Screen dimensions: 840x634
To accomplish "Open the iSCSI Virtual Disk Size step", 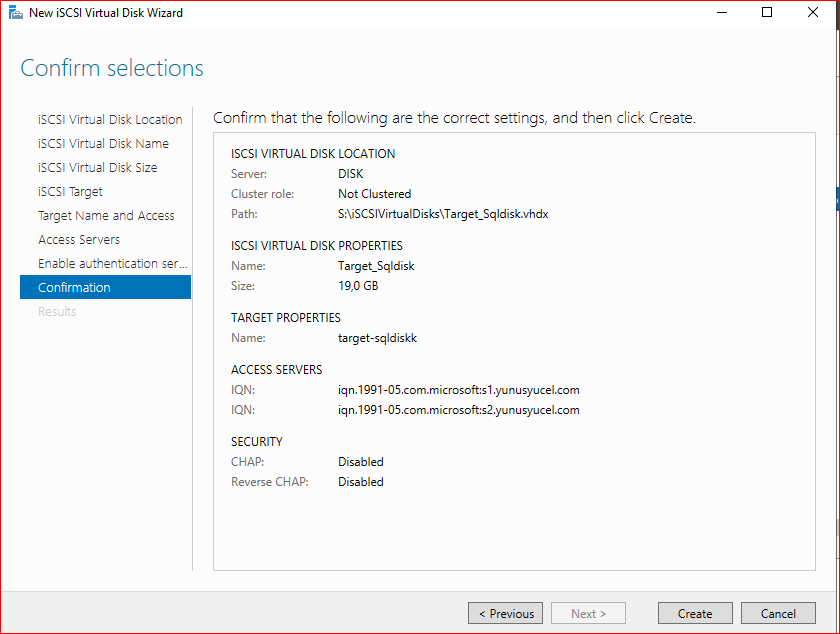I will click(98, 168).
